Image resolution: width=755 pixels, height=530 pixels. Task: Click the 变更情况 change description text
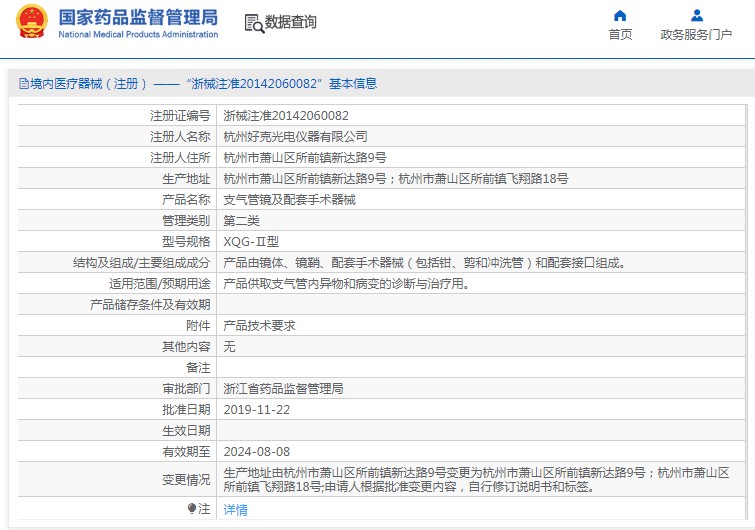(476, 479)
